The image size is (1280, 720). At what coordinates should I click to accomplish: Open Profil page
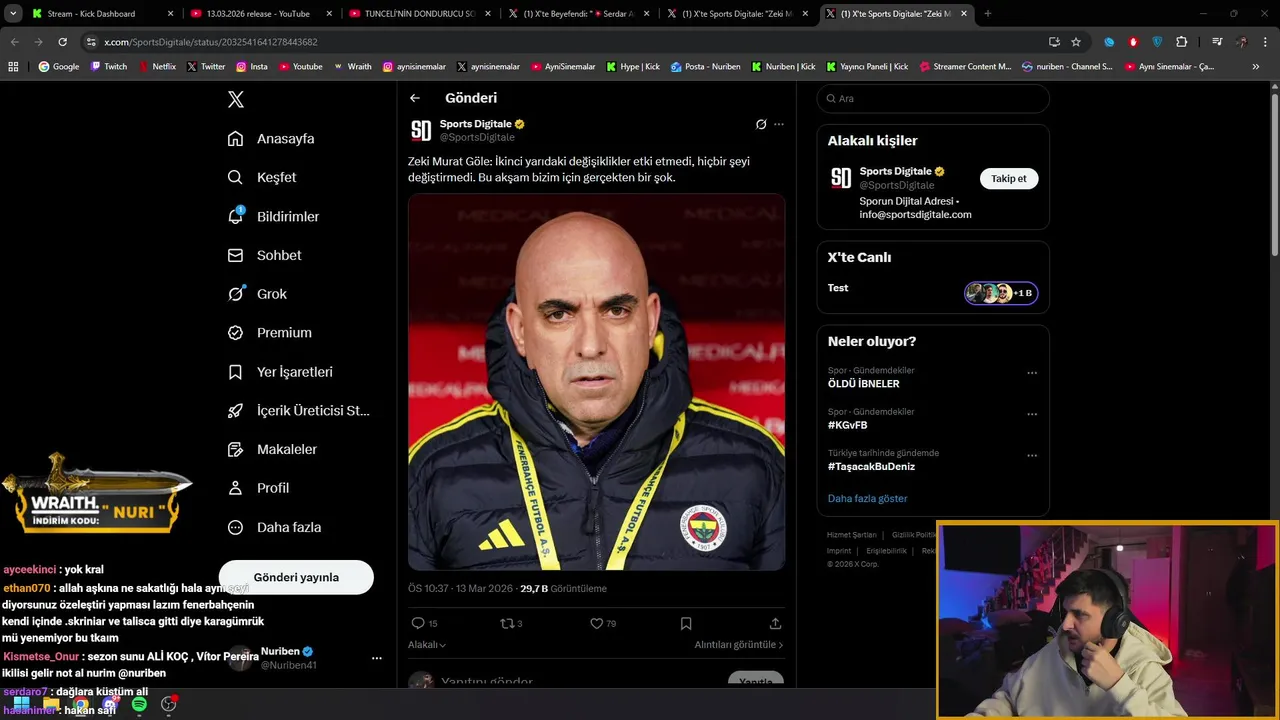click(x=258, y=488)
